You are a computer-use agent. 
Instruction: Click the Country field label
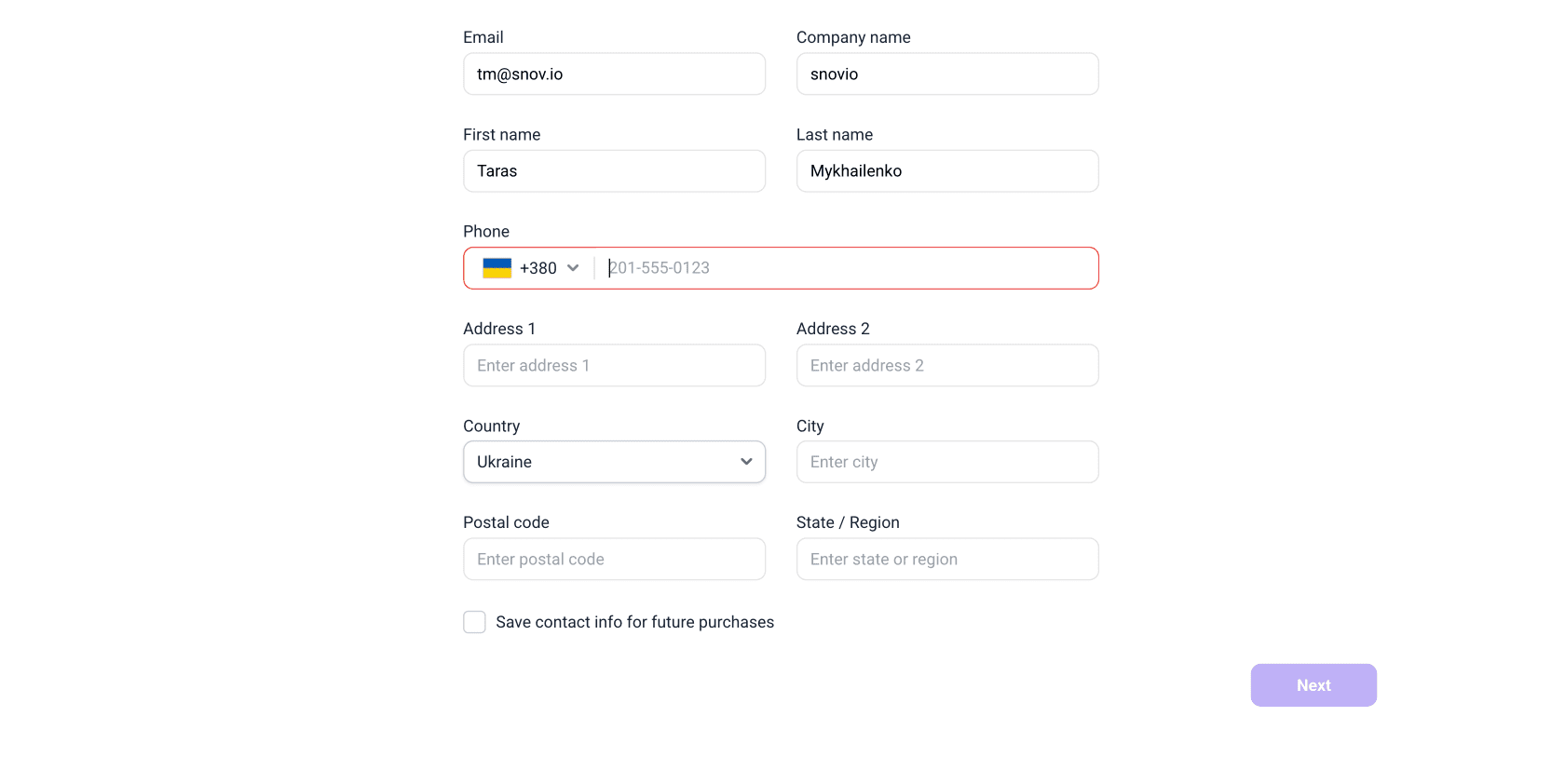[x=491, y=426]
